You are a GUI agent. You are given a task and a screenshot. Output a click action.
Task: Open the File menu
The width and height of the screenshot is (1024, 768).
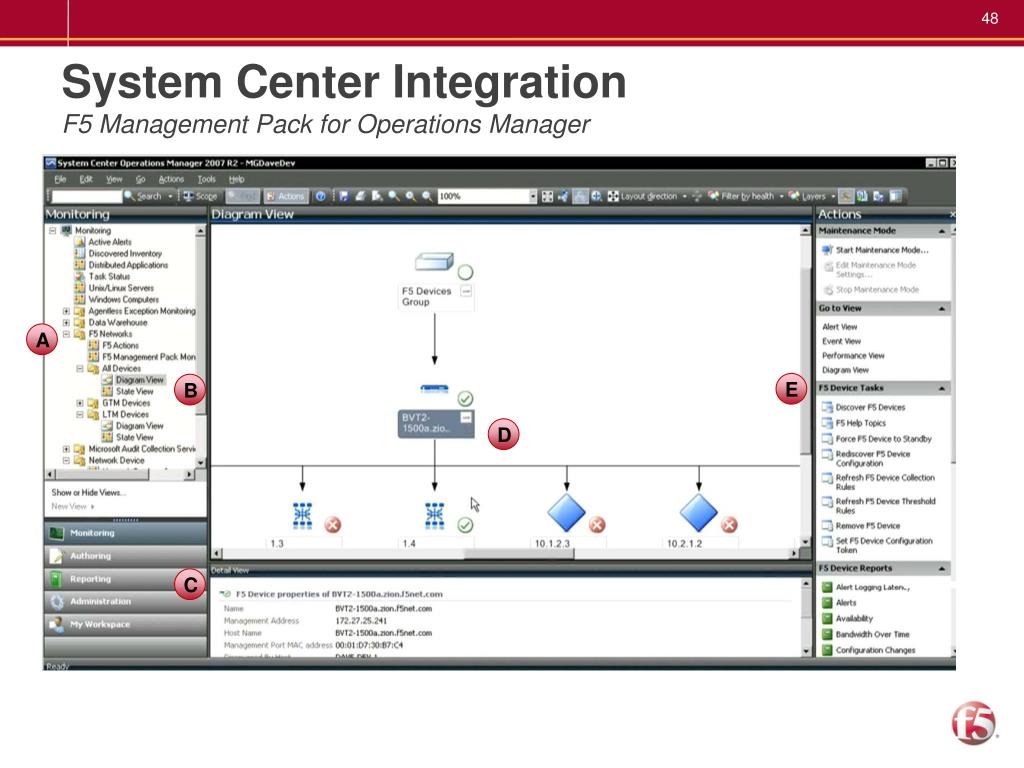60,179
